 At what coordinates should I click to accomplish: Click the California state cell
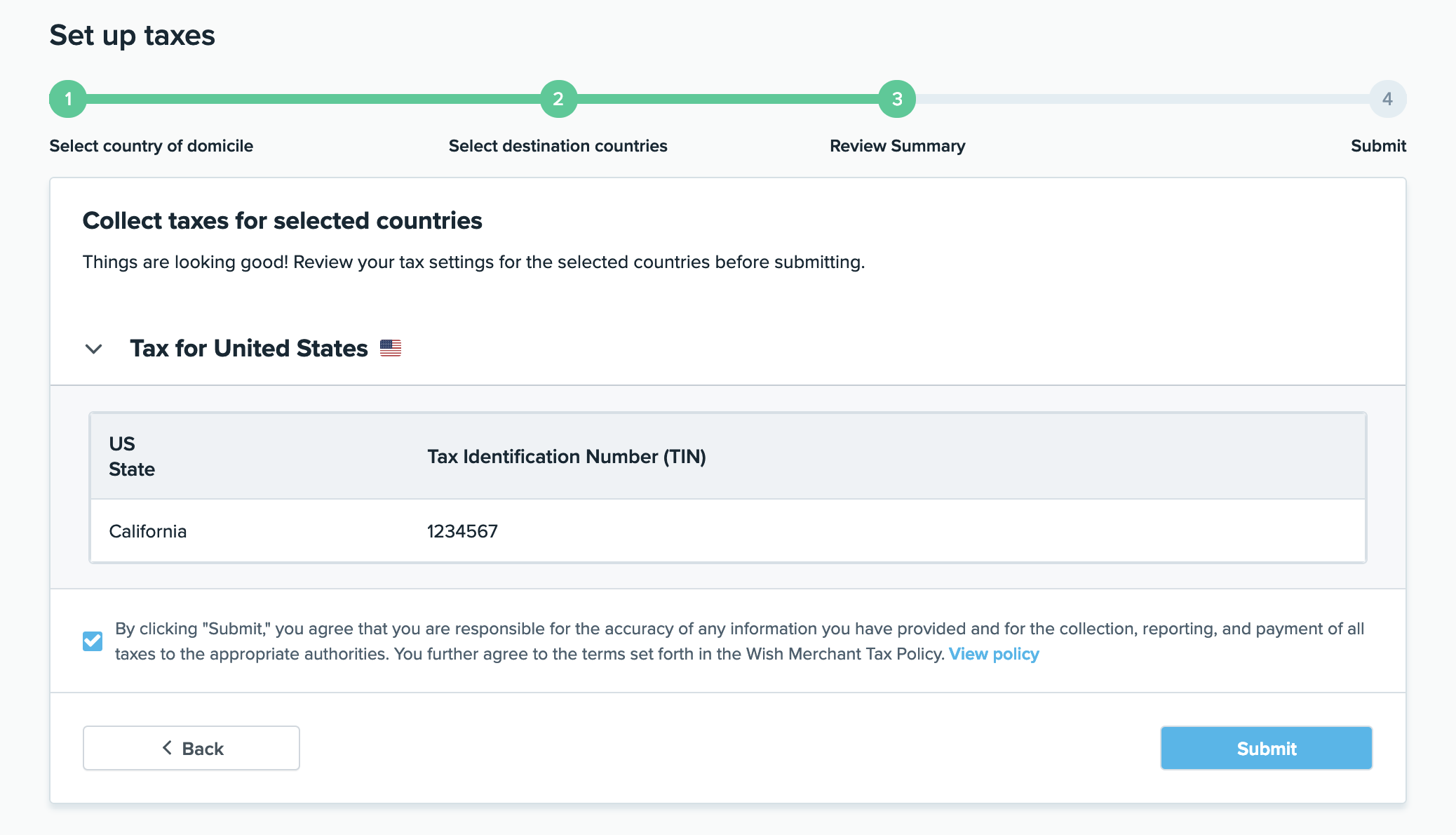(x=148, y=531)
